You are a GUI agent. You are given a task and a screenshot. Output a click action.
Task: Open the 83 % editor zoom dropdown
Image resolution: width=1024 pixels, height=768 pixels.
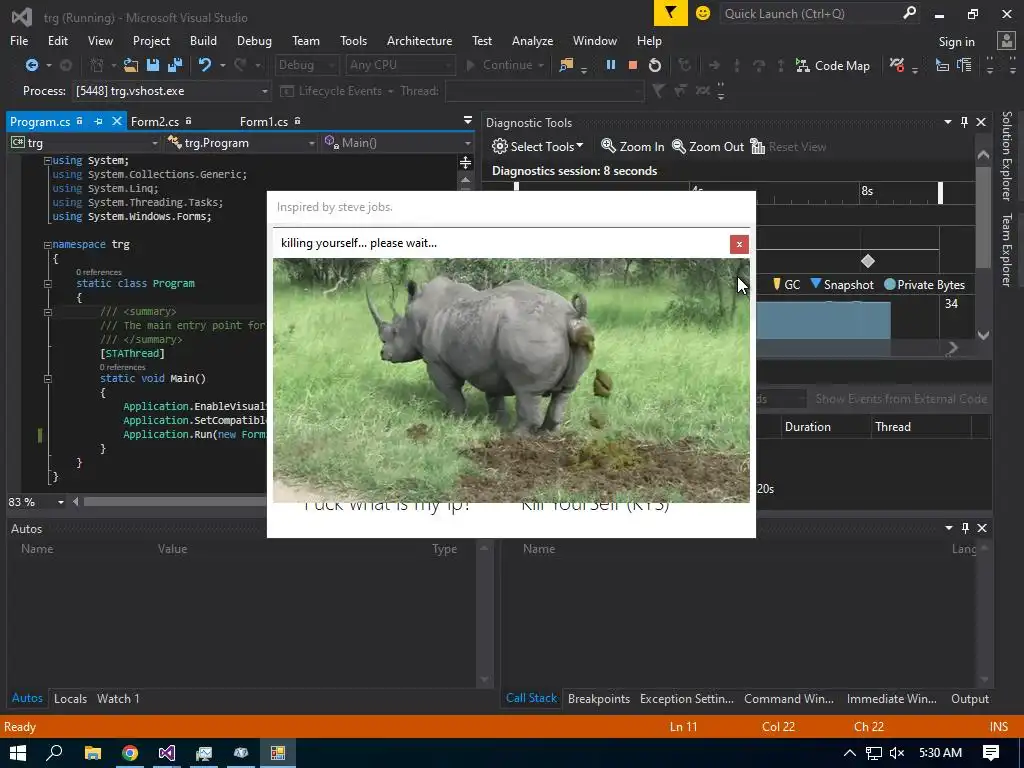(60, 502)
